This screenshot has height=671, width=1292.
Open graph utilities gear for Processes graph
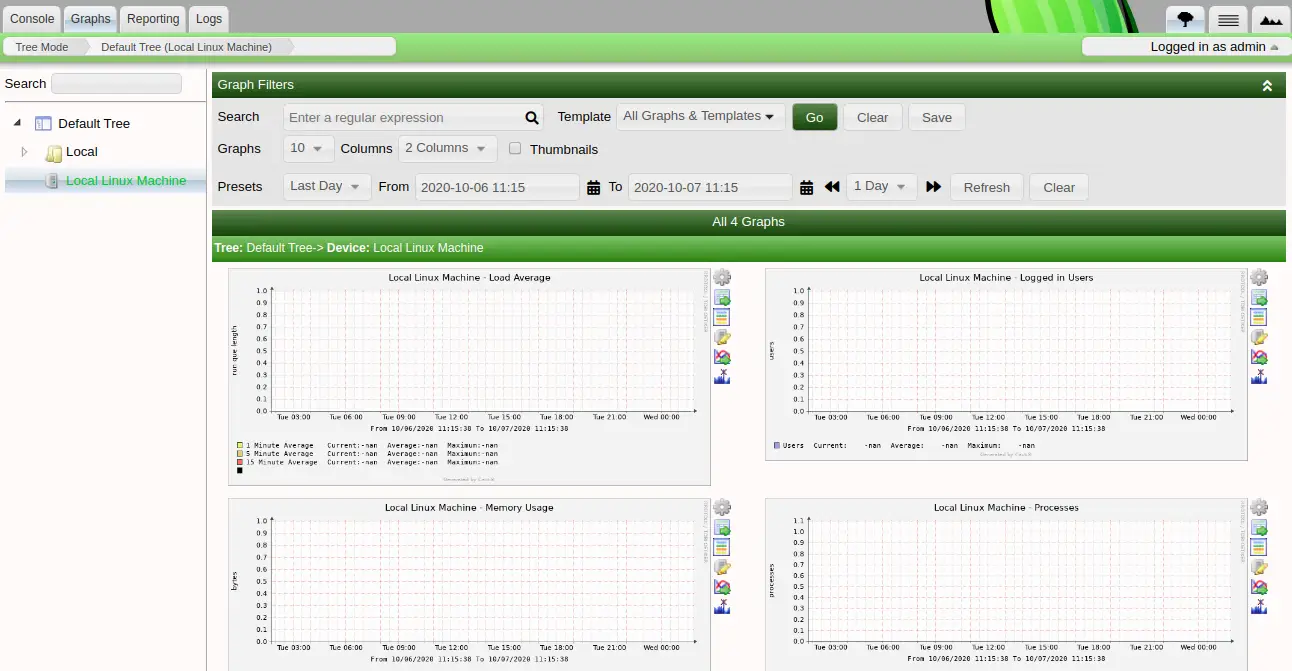(1259, 508)
